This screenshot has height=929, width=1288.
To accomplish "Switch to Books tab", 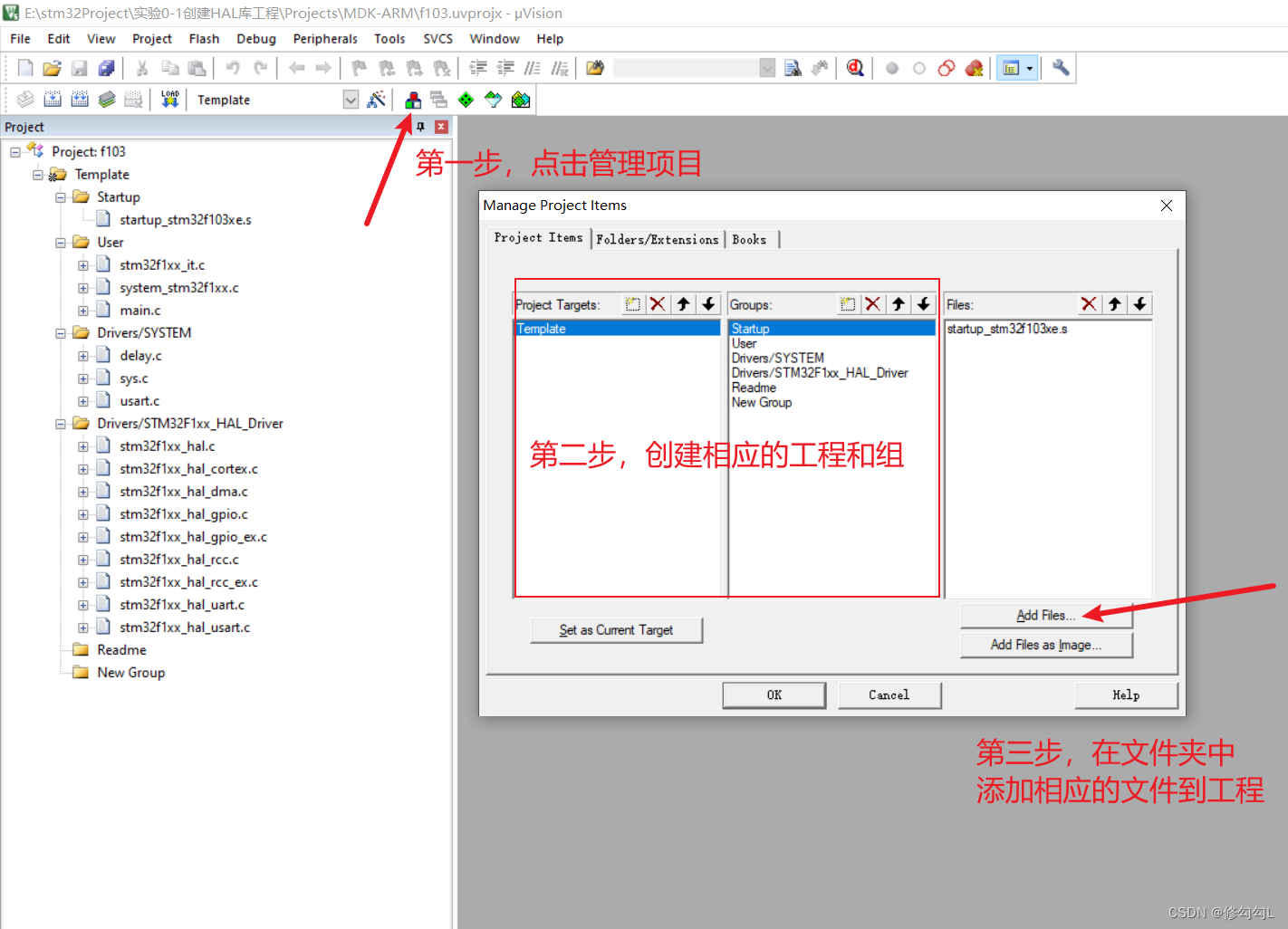I will (749, 240).
